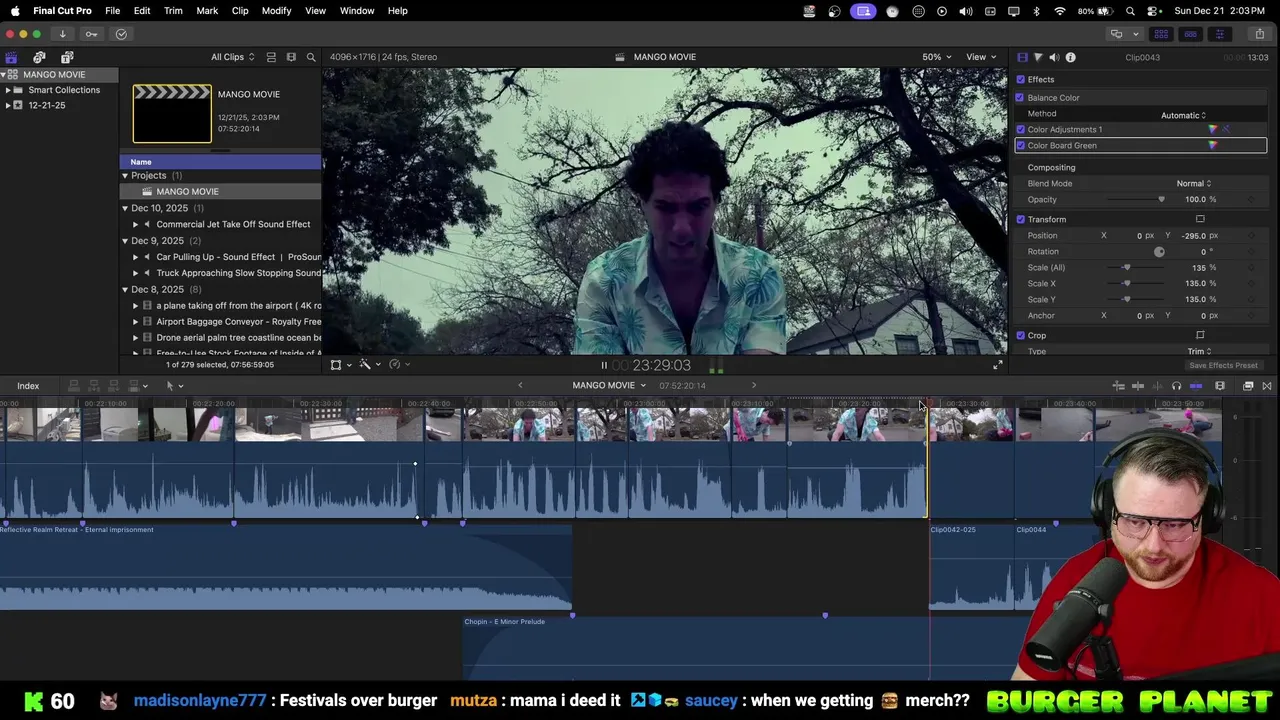Open the Trim menu
The width and height of the screenshot is (1280, 720).
click(173, 11)
